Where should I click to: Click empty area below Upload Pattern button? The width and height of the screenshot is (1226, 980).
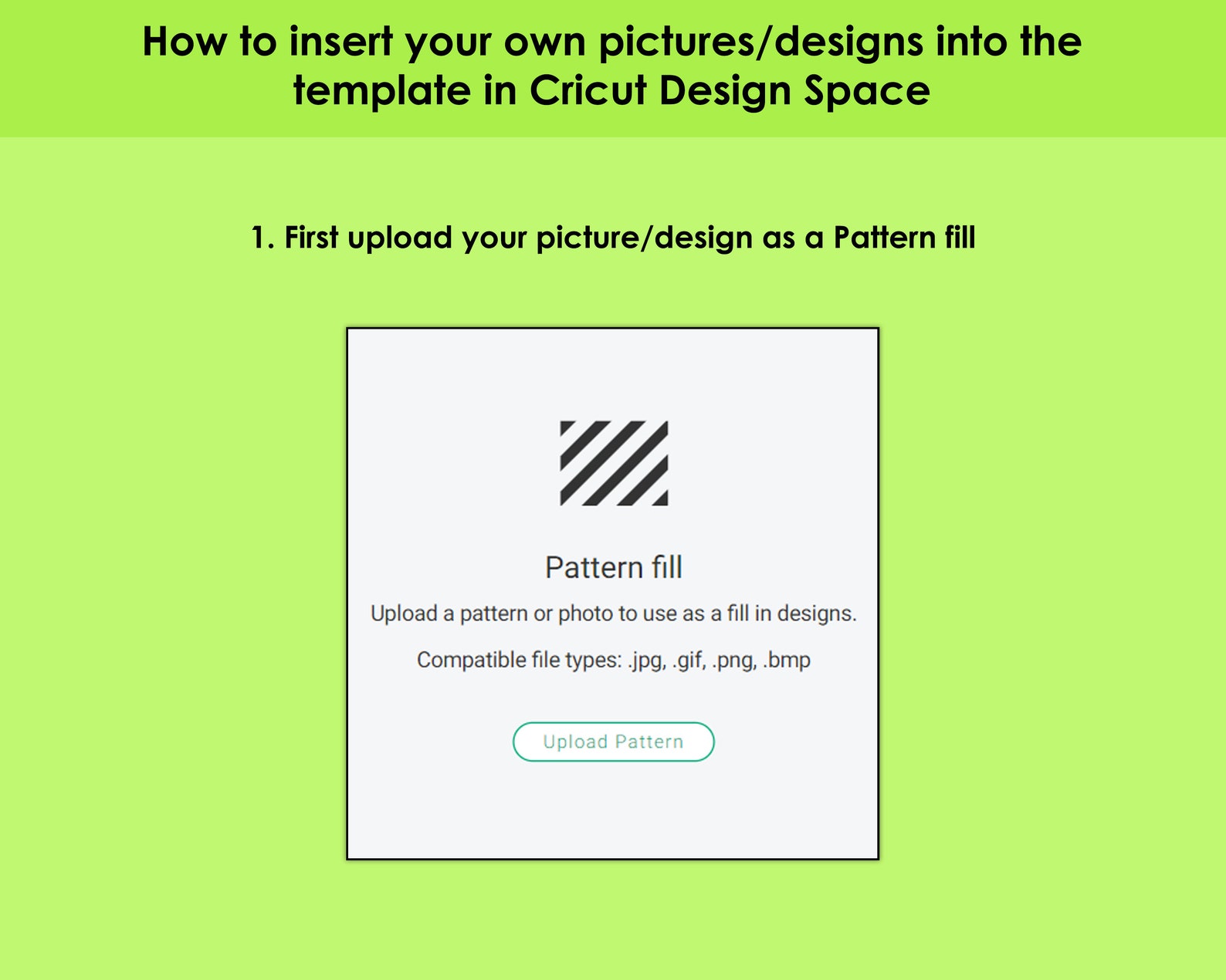[x=613, y=810]
